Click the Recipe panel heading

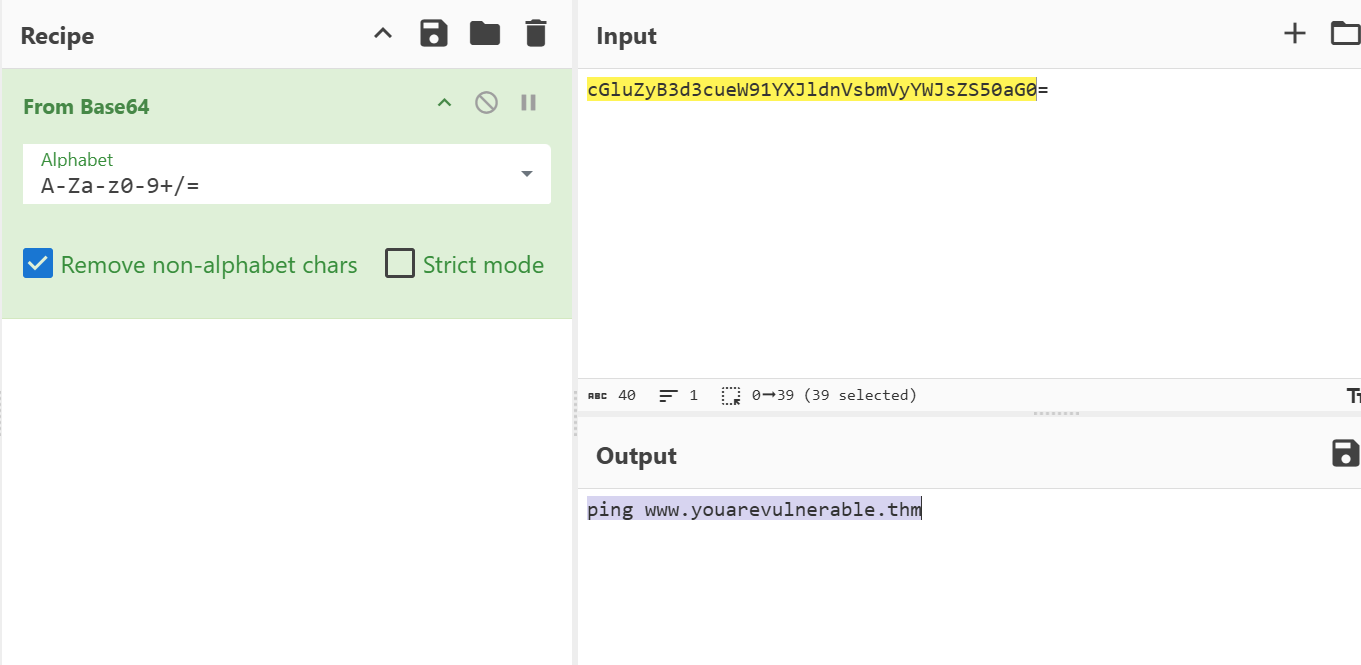click(x=57, y=36)
